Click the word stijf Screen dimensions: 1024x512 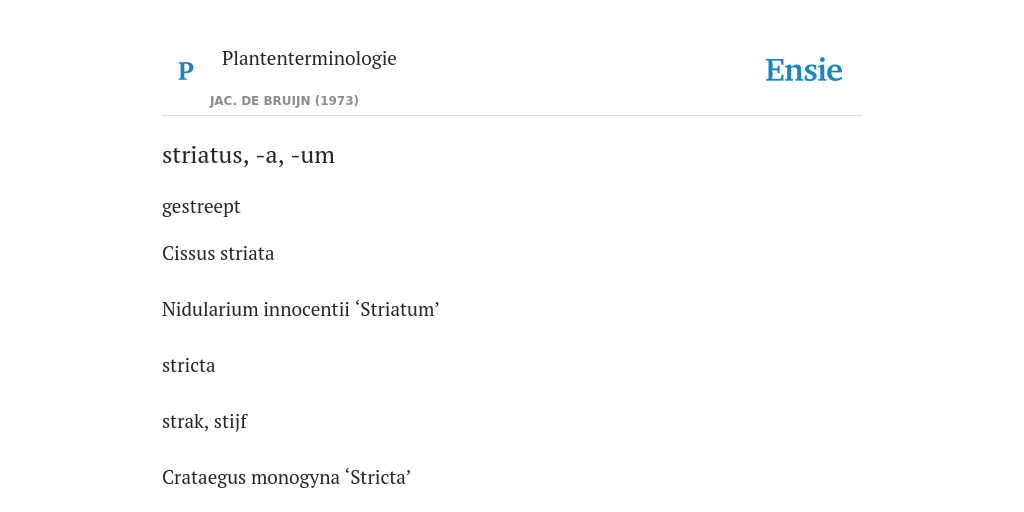tap(231, 422)
